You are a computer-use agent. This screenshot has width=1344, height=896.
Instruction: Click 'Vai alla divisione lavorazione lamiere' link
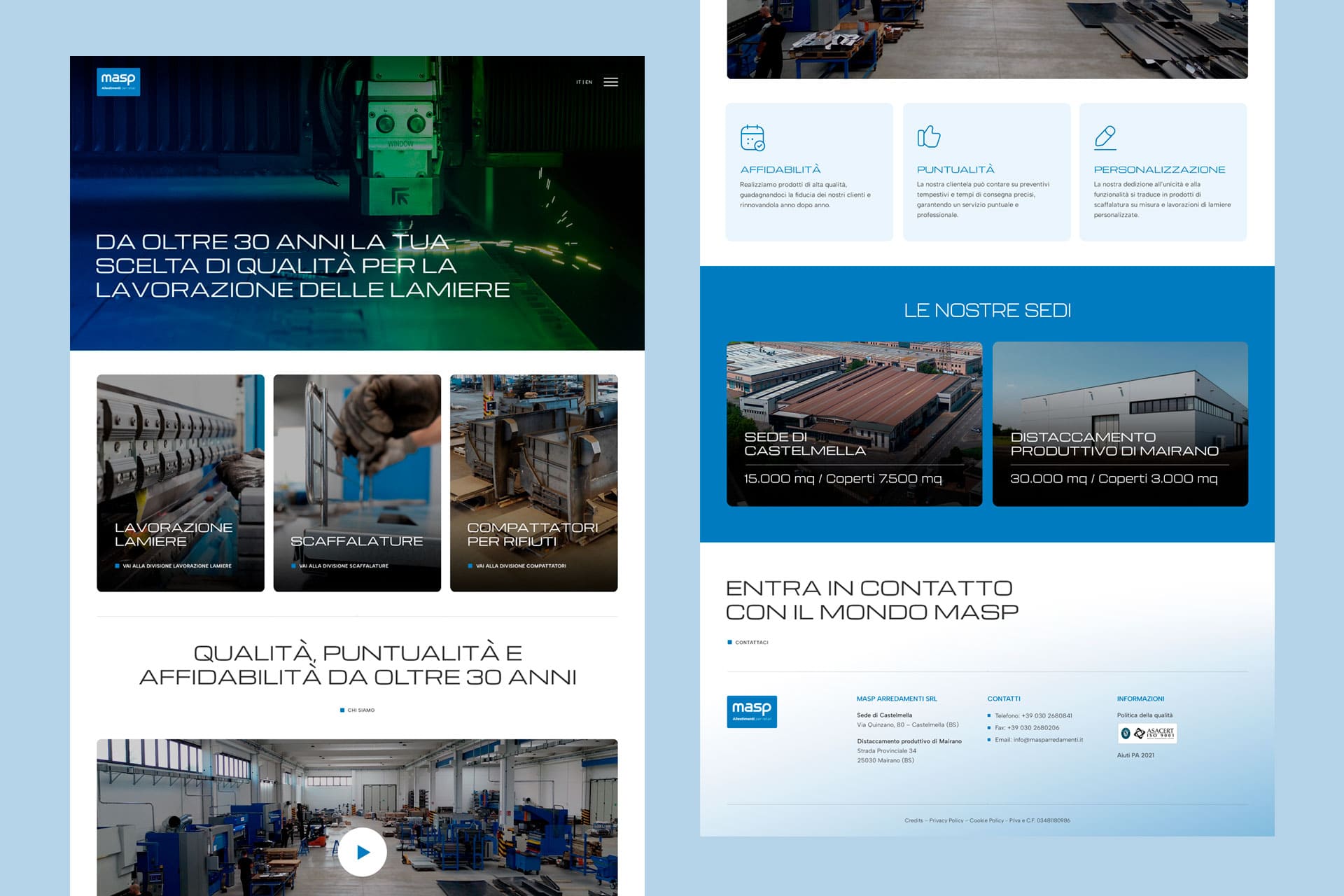(174, 566)
